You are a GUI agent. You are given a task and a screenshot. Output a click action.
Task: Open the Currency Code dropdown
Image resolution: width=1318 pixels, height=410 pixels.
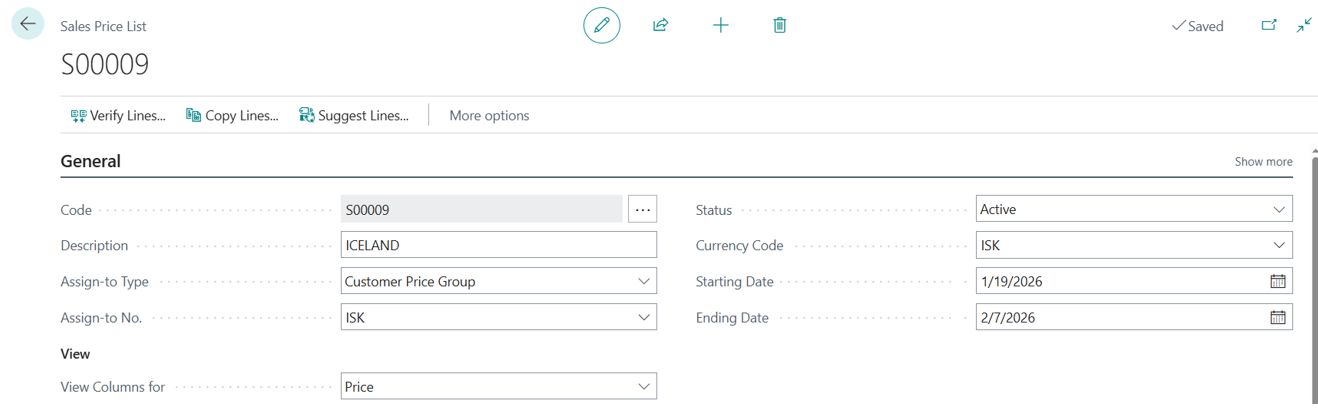[x=1278, y=246]
